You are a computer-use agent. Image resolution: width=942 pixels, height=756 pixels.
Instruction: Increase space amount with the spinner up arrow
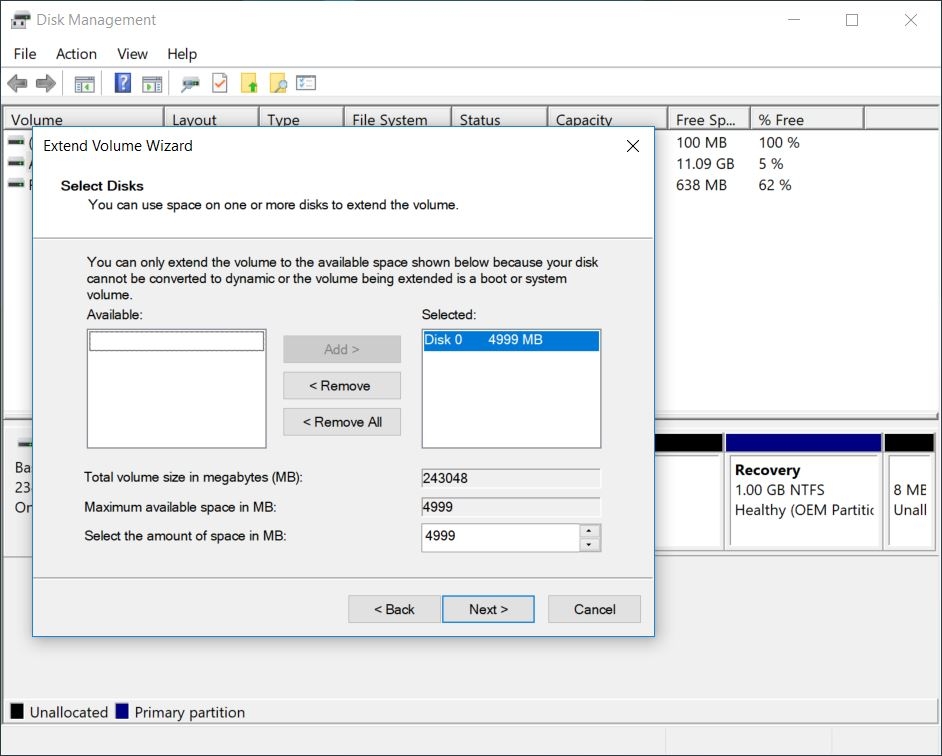tap(589, 532)
